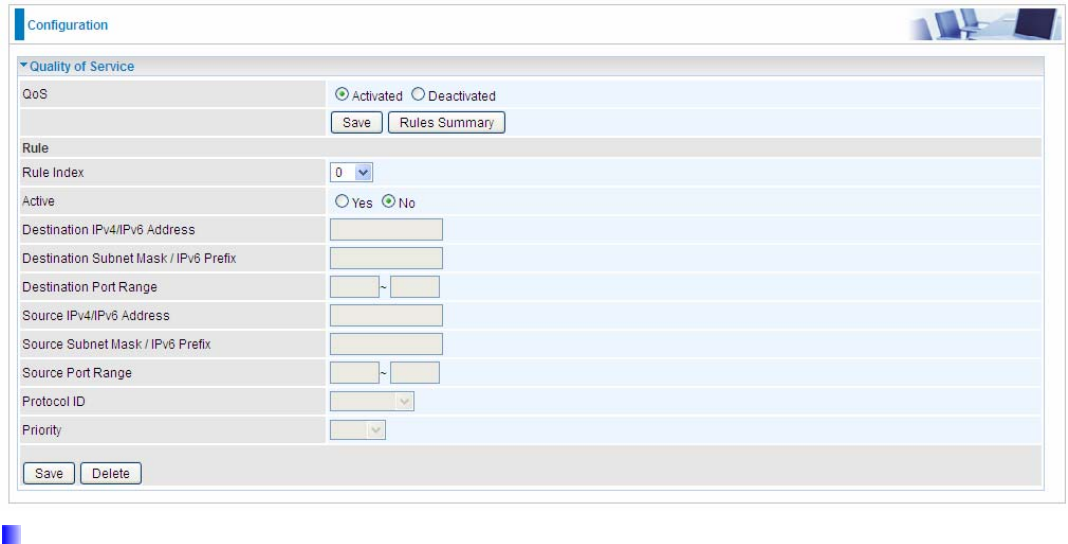Click the Source Port Range start field
This screenshot has height=544, width=1068.
(x=354, y=373)
